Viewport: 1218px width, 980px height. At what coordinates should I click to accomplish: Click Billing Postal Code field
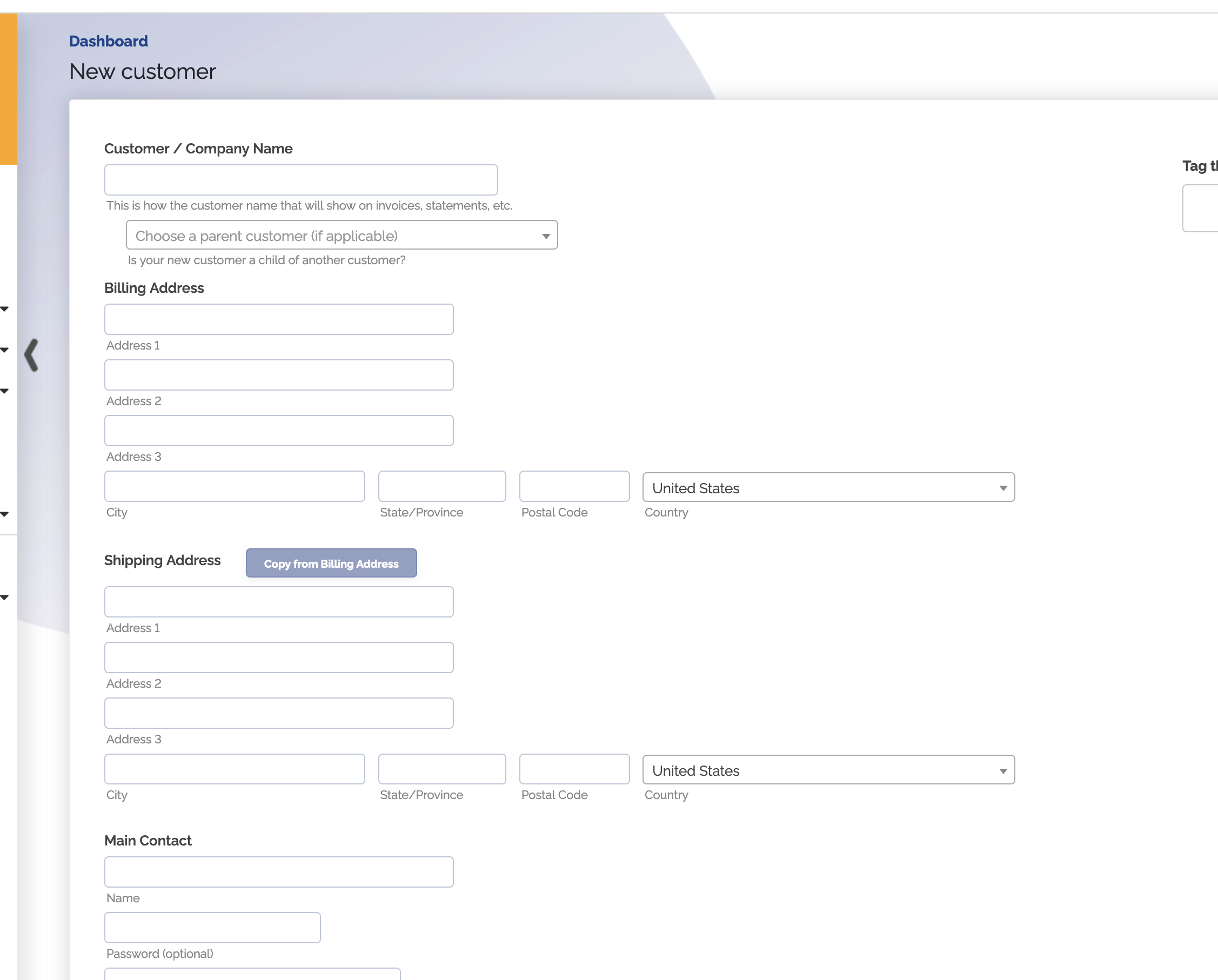[574, 486]
